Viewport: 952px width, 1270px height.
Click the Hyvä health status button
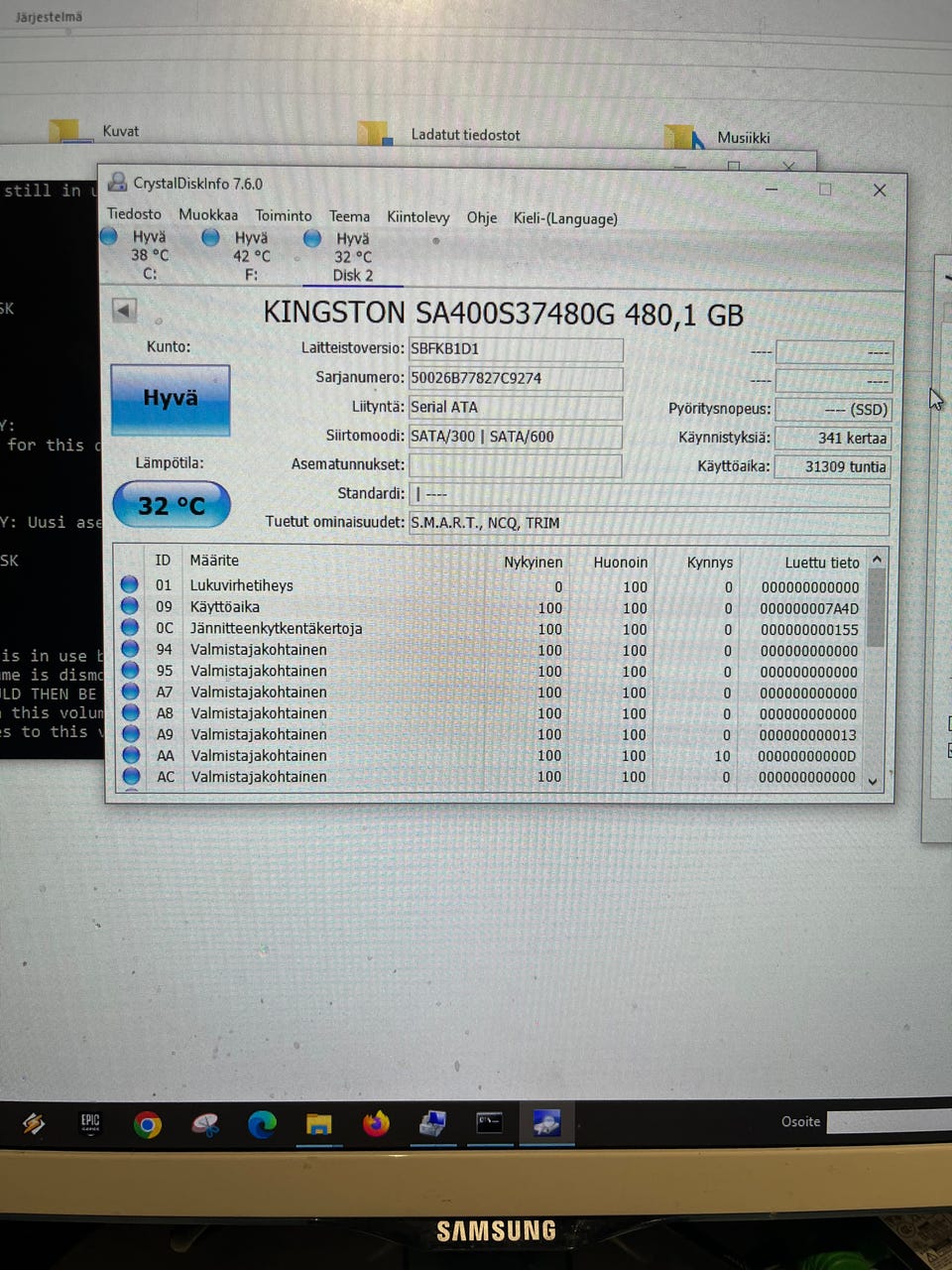coord(171,399)
